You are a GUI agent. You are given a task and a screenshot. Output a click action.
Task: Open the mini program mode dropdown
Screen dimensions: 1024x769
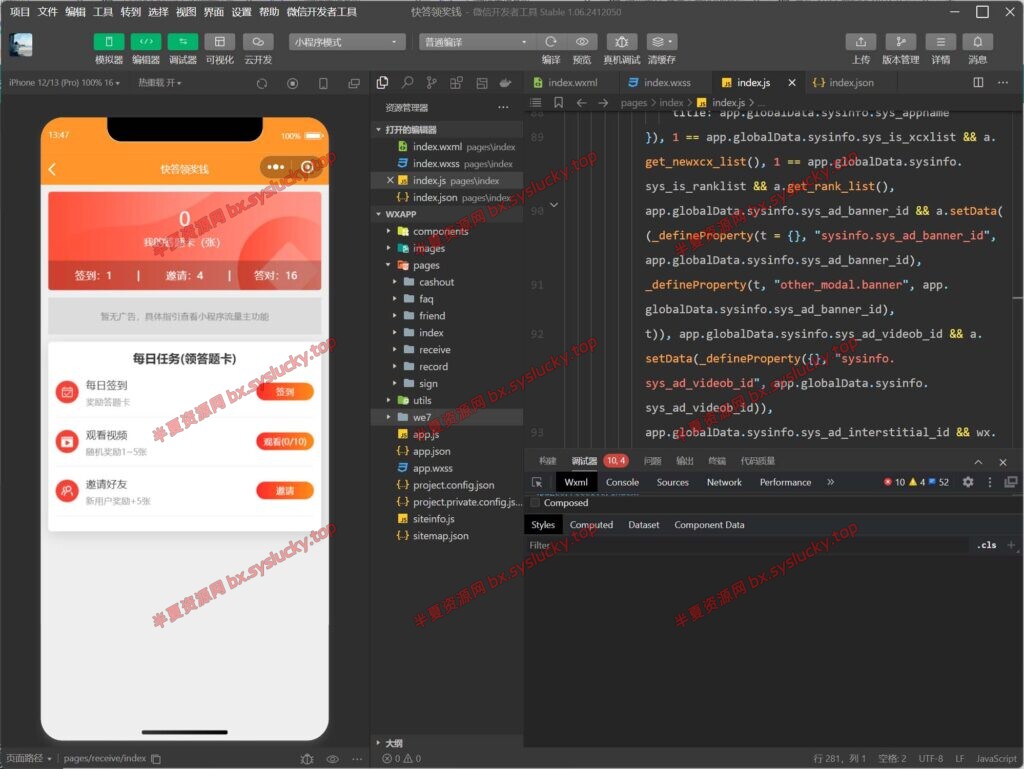347,42
